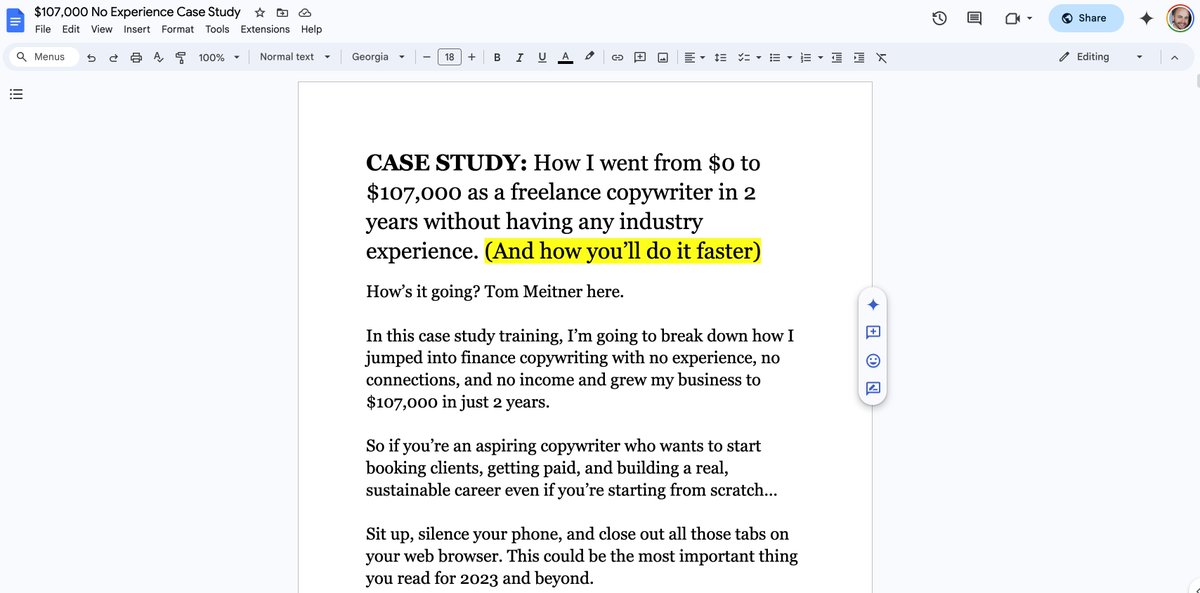Open the Editing mode dropdown
Screen dimensions: 1200x593
click(1101, 57)
